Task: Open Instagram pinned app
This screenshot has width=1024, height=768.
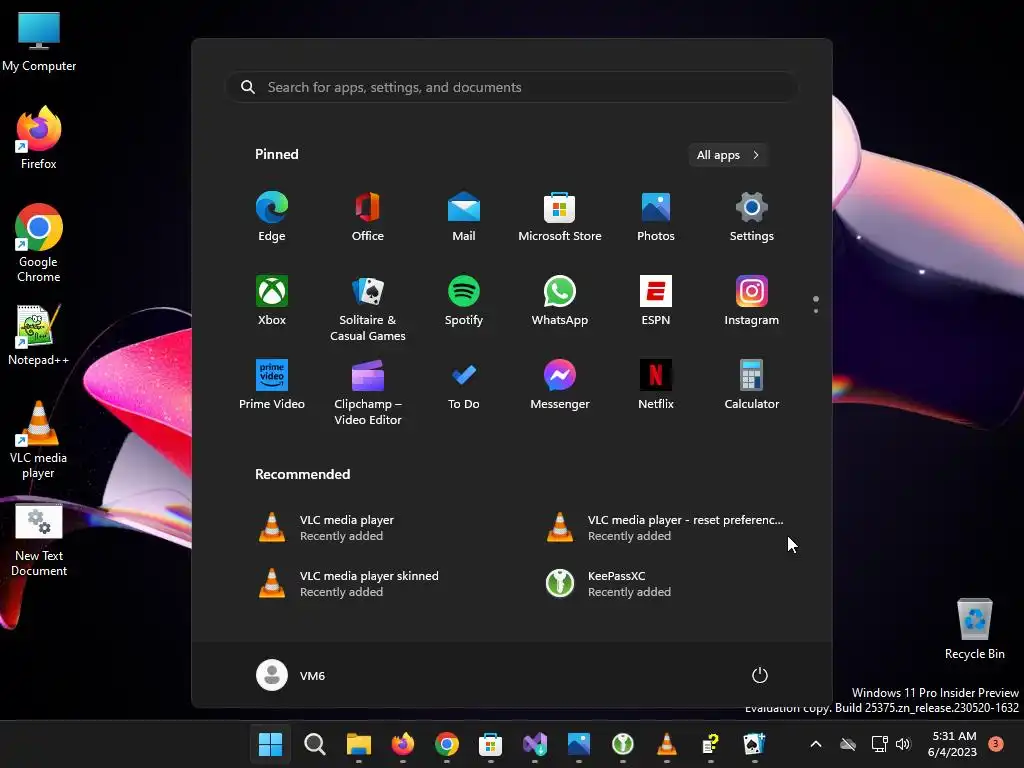Action: [752, 300]
